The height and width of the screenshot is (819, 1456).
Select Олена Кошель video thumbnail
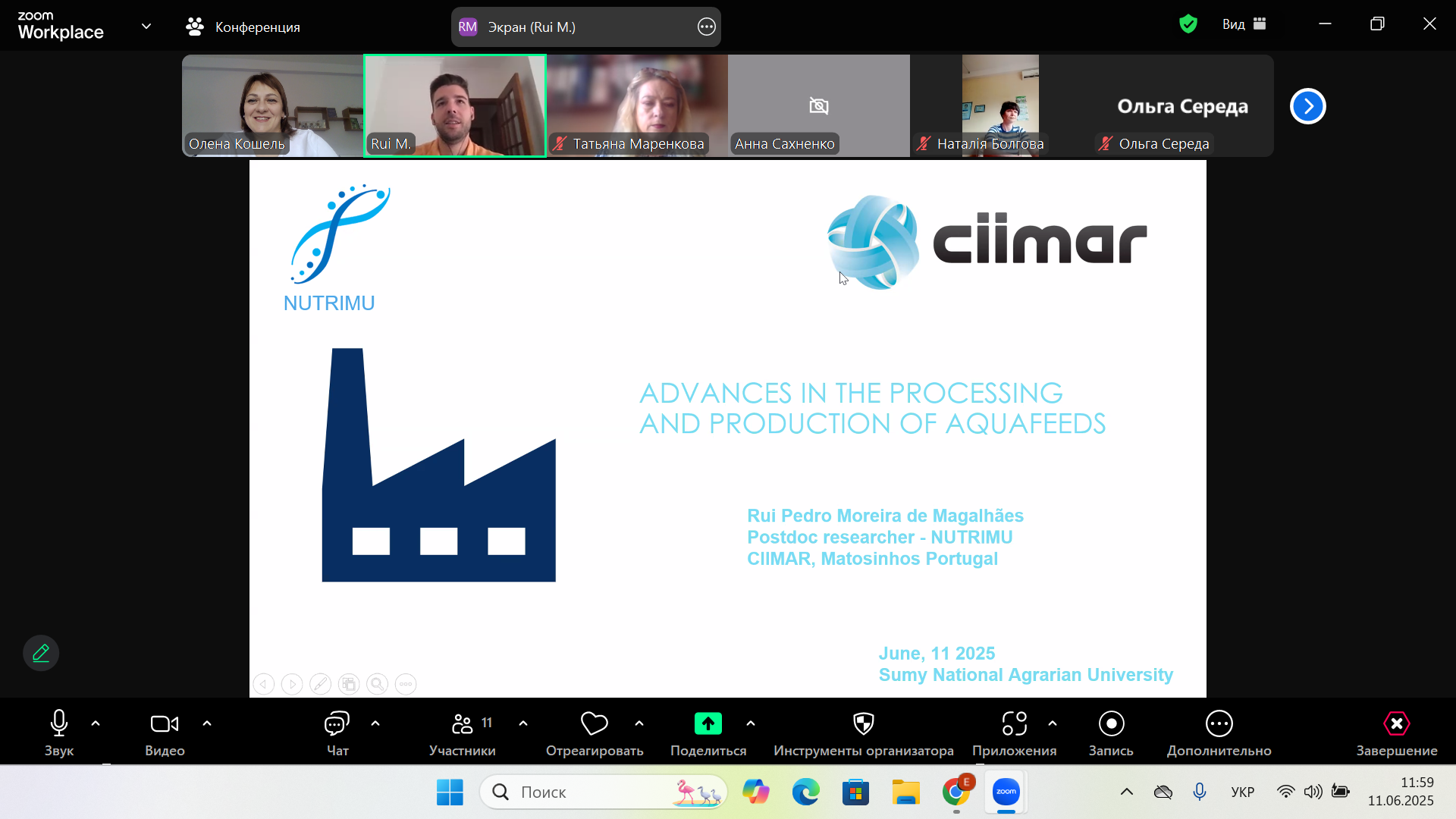coord(273,106)
